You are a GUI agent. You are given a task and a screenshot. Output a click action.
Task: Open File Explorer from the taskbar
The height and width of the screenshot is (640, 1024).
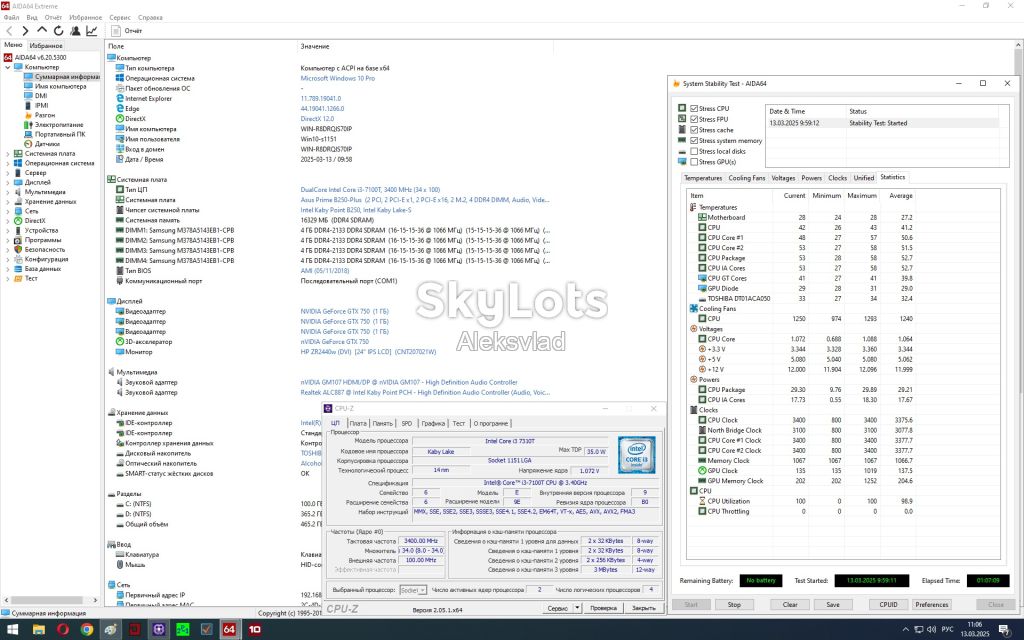[x=39, y=630]
